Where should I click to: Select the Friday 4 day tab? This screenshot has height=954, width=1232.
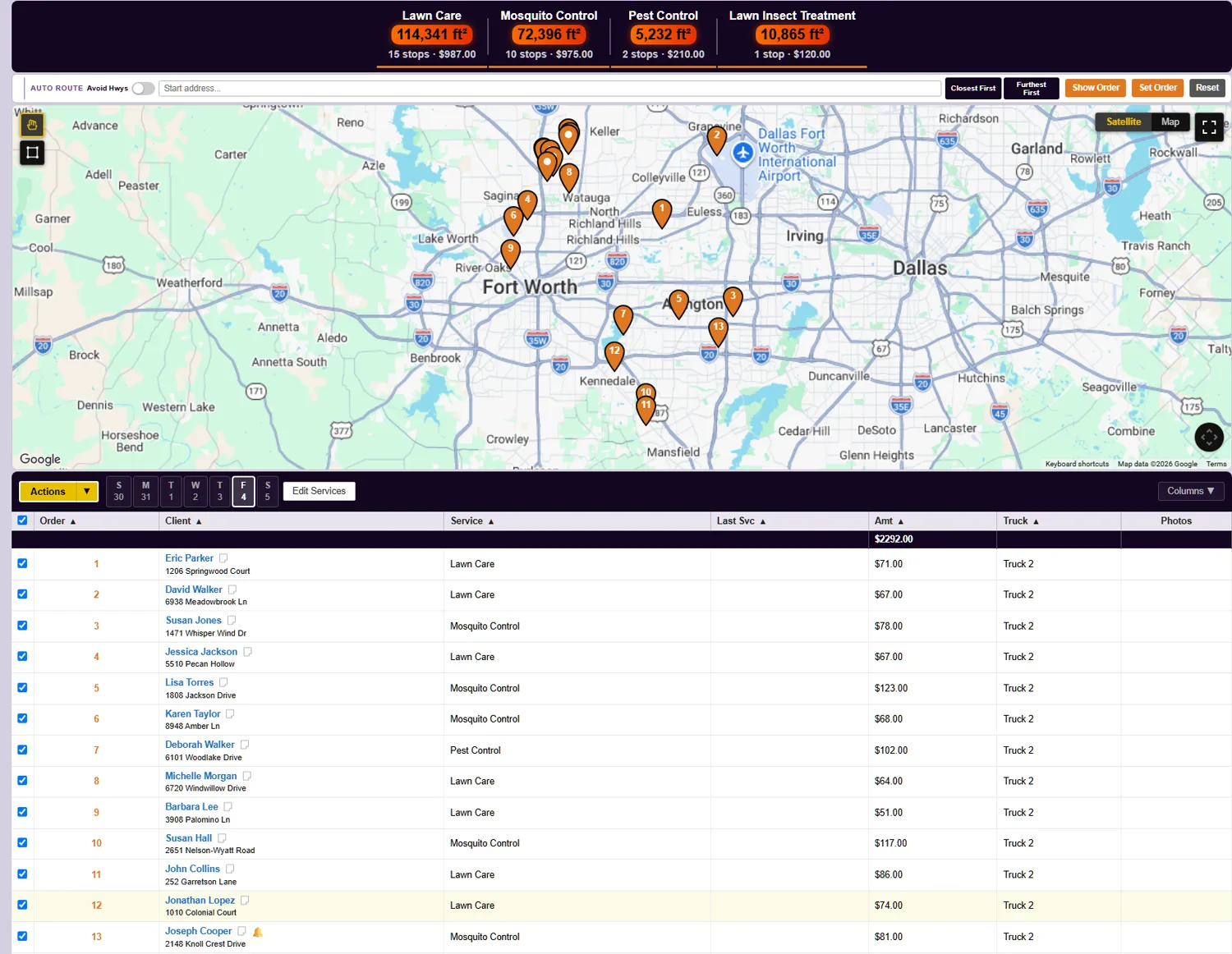243,491
